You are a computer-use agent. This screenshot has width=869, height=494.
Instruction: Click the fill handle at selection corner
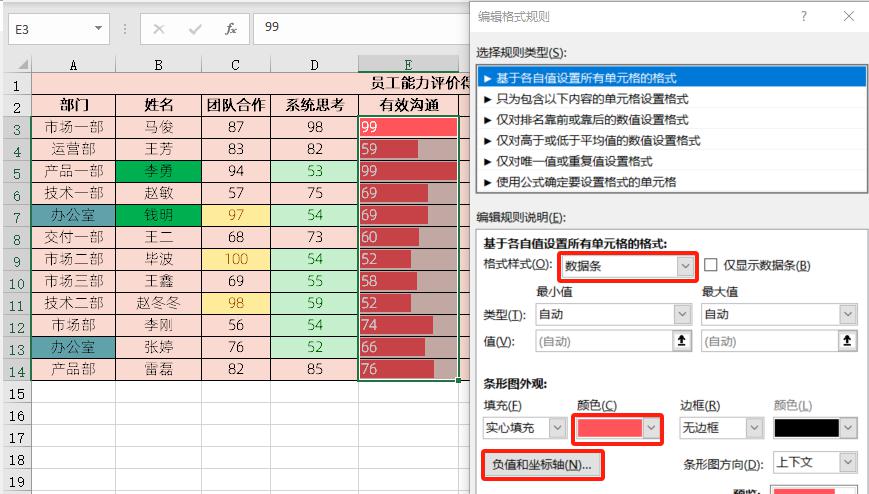click(x=459, y=380)
